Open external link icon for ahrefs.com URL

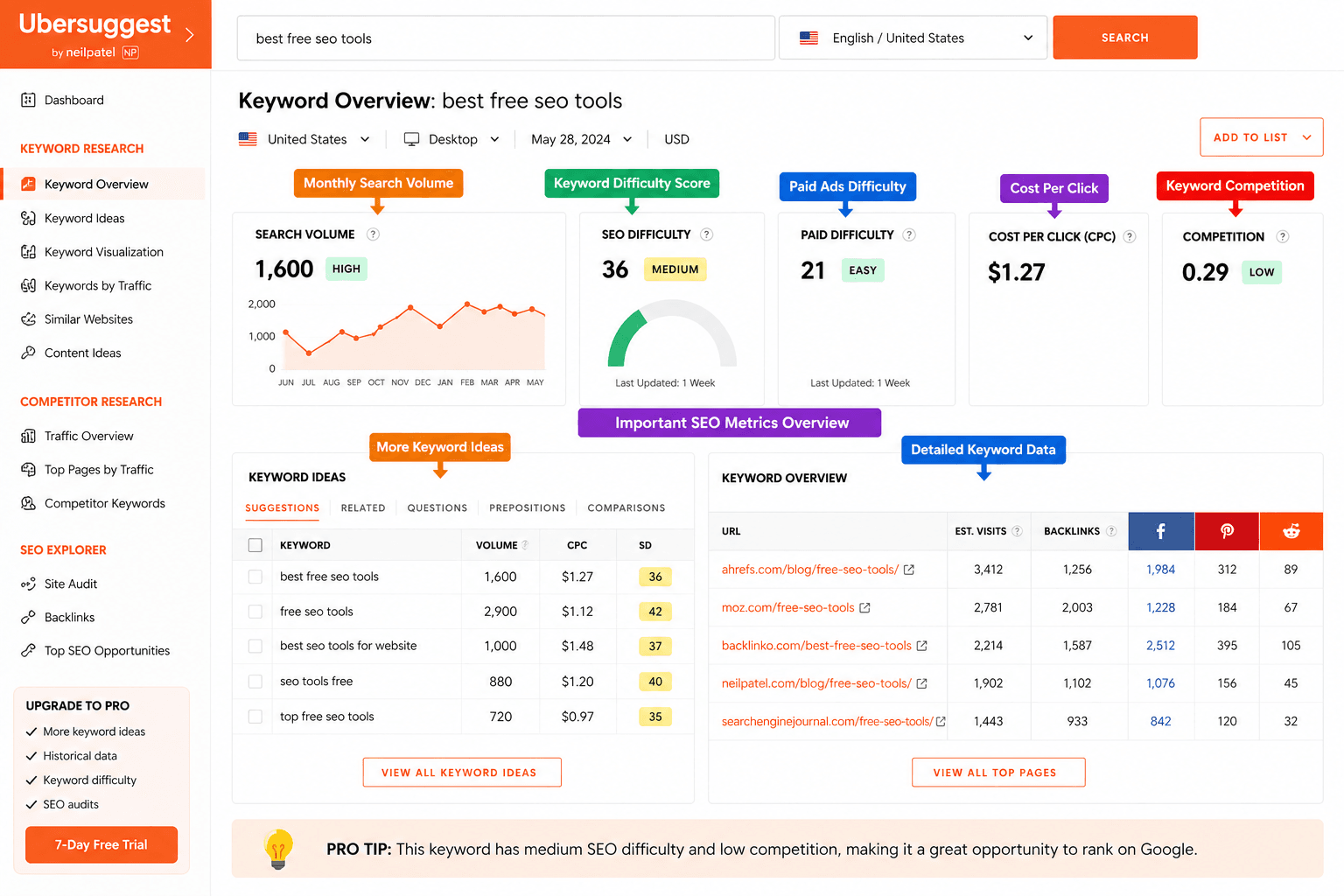[x=909, y=570]
